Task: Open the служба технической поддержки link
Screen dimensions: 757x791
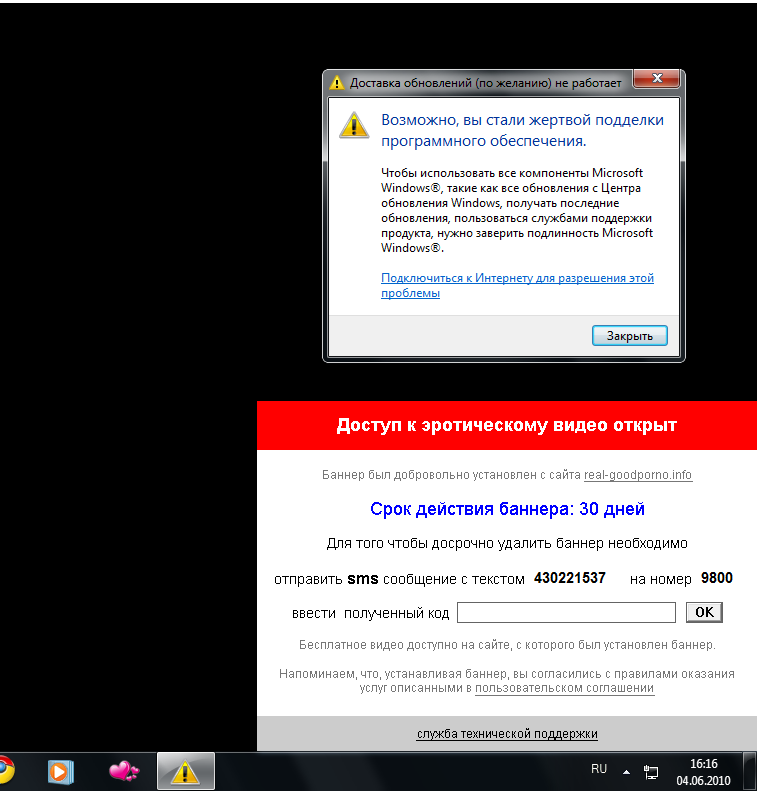Action: tap(507, 734)
